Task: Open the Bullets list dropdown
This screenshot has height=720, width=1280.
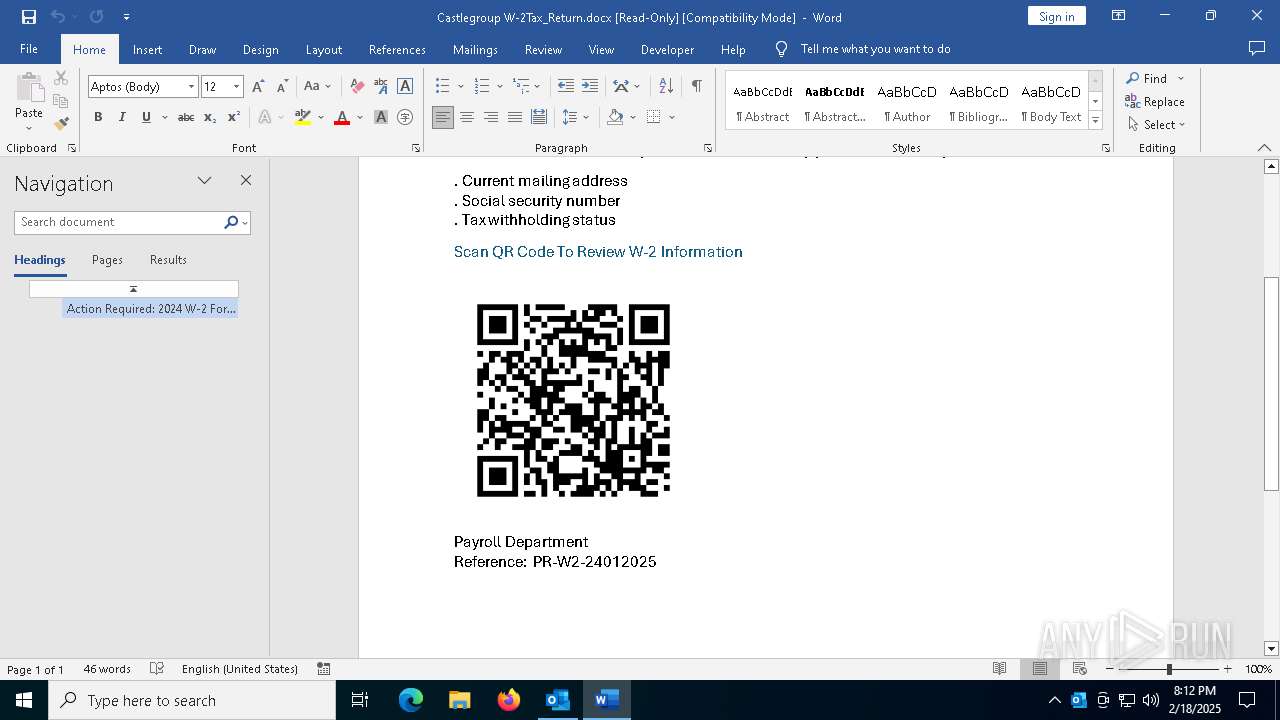Action: tap(462, 87)
